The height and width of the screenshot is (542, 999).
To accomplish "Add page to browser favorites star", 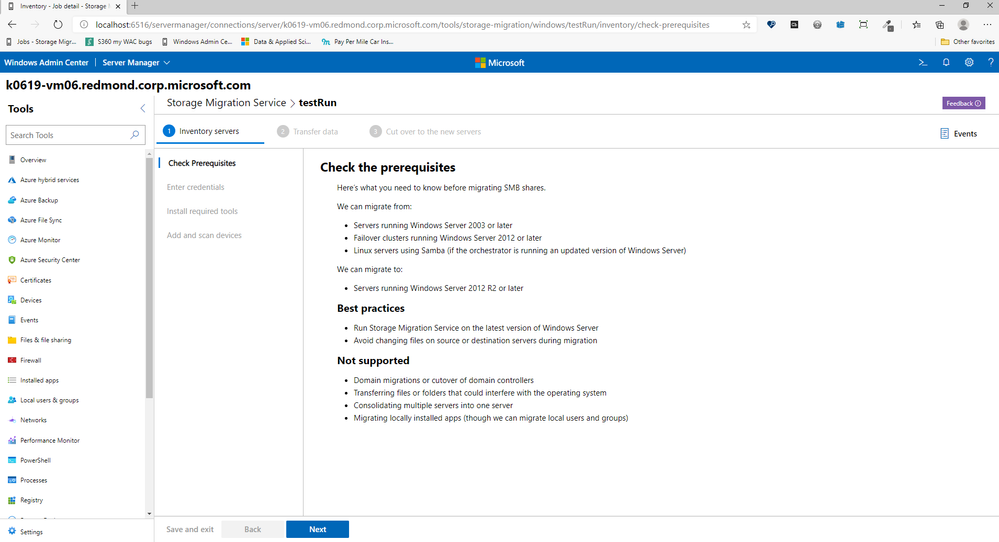I will pyautogui.click(x=746, y=25).
